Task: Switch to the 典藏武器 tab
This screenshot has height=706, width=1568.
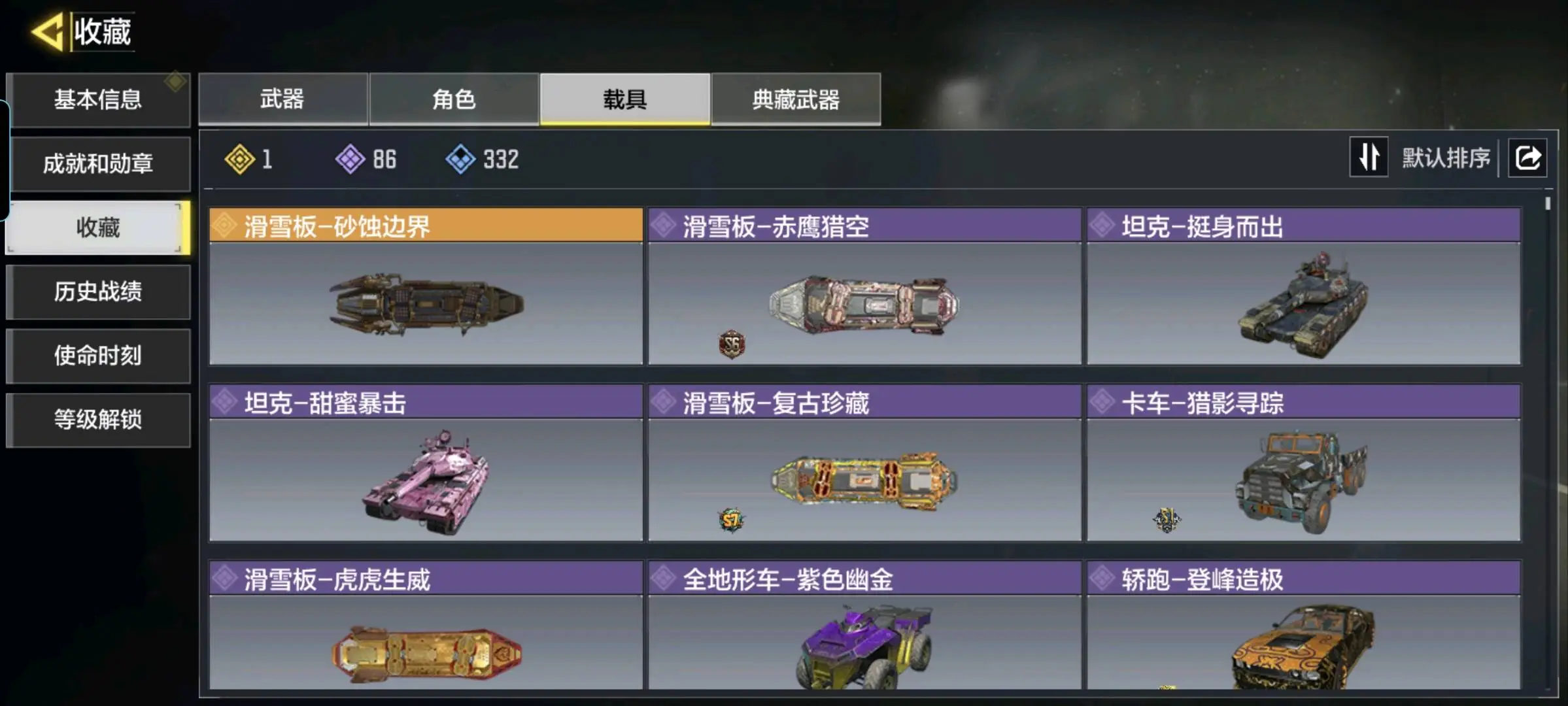Action: click(x=796, y=99)
